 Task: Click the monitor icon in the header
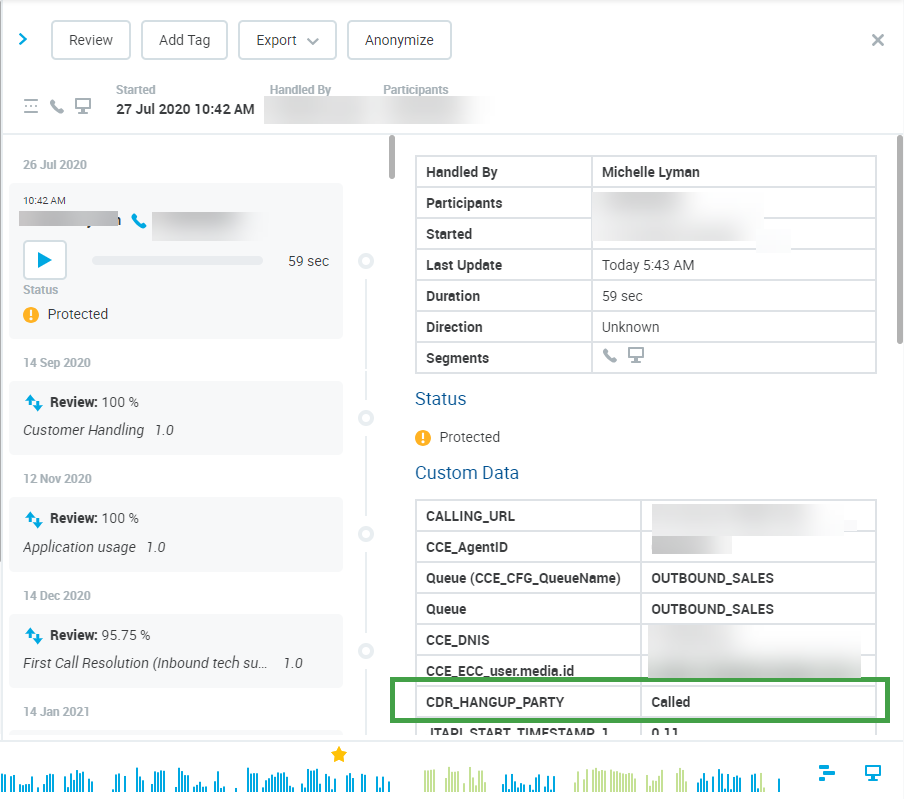click(83, 106)
